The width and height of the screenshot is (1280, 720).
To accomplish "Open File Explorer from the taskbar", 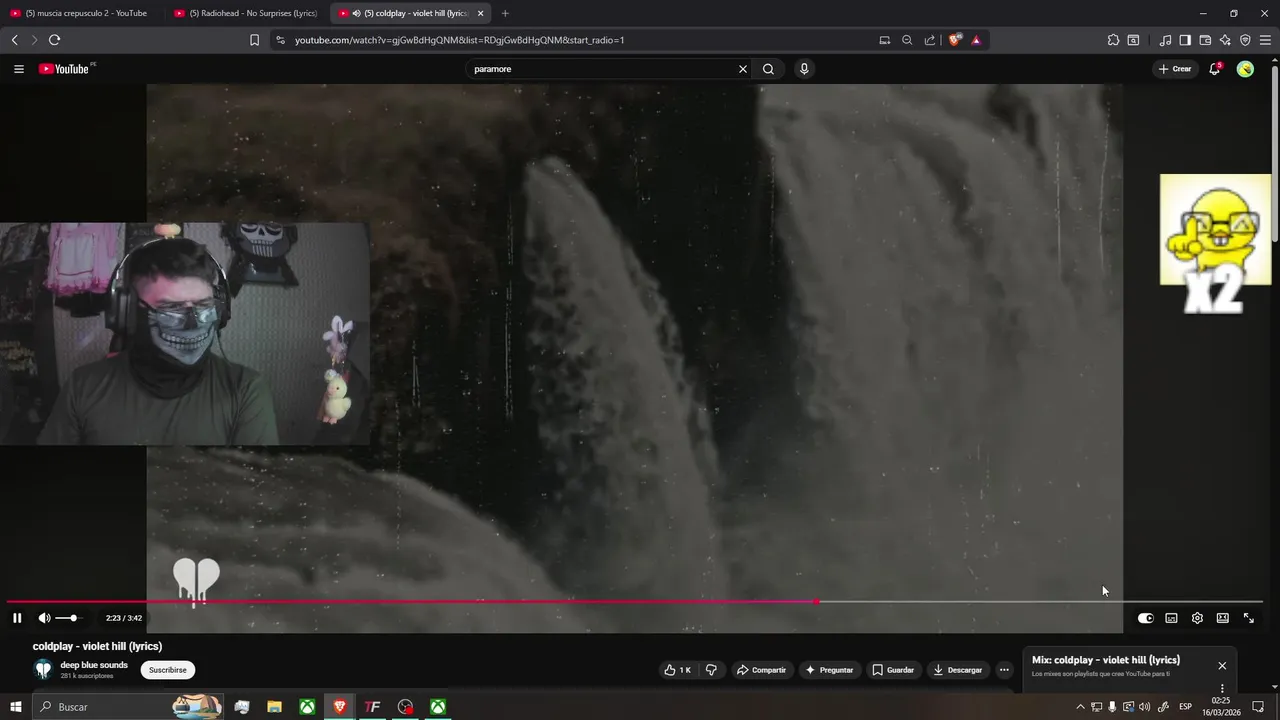I will coord(274,707).
